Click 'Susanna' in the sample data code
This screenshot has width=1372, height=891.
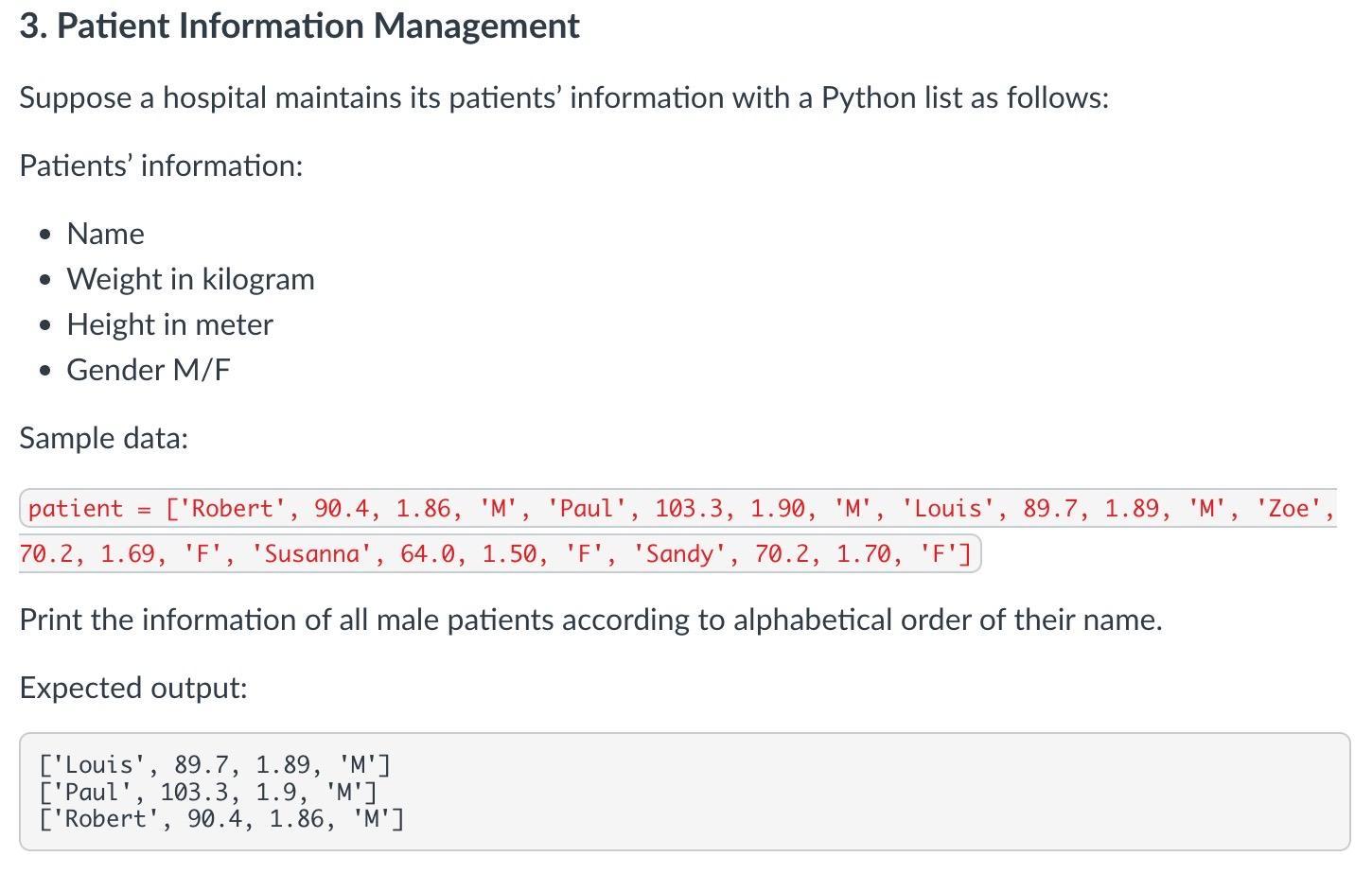click(x=311, y=554)
